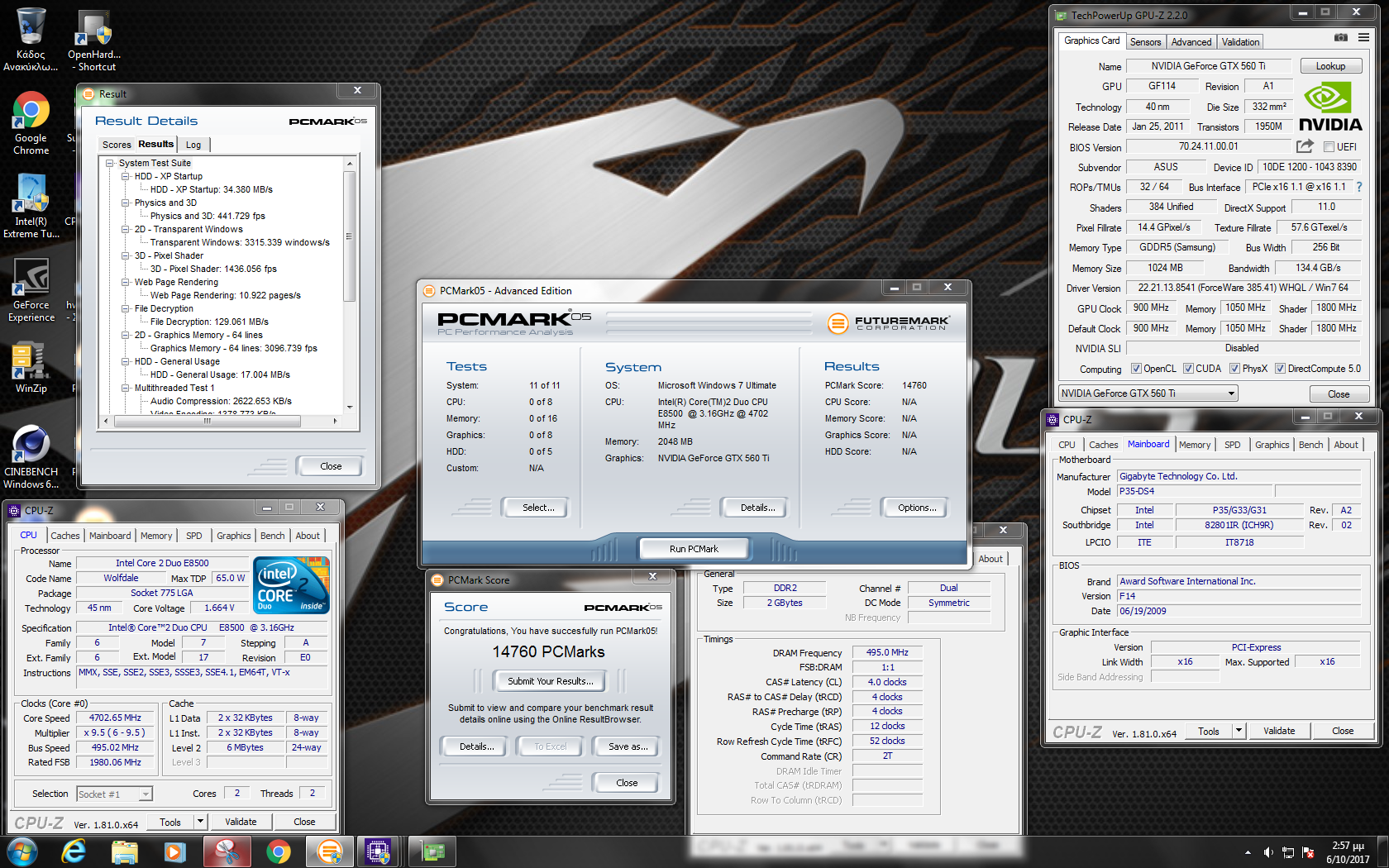Open GPU selection dropdown in GPU-Z

tap(1148, 393)
